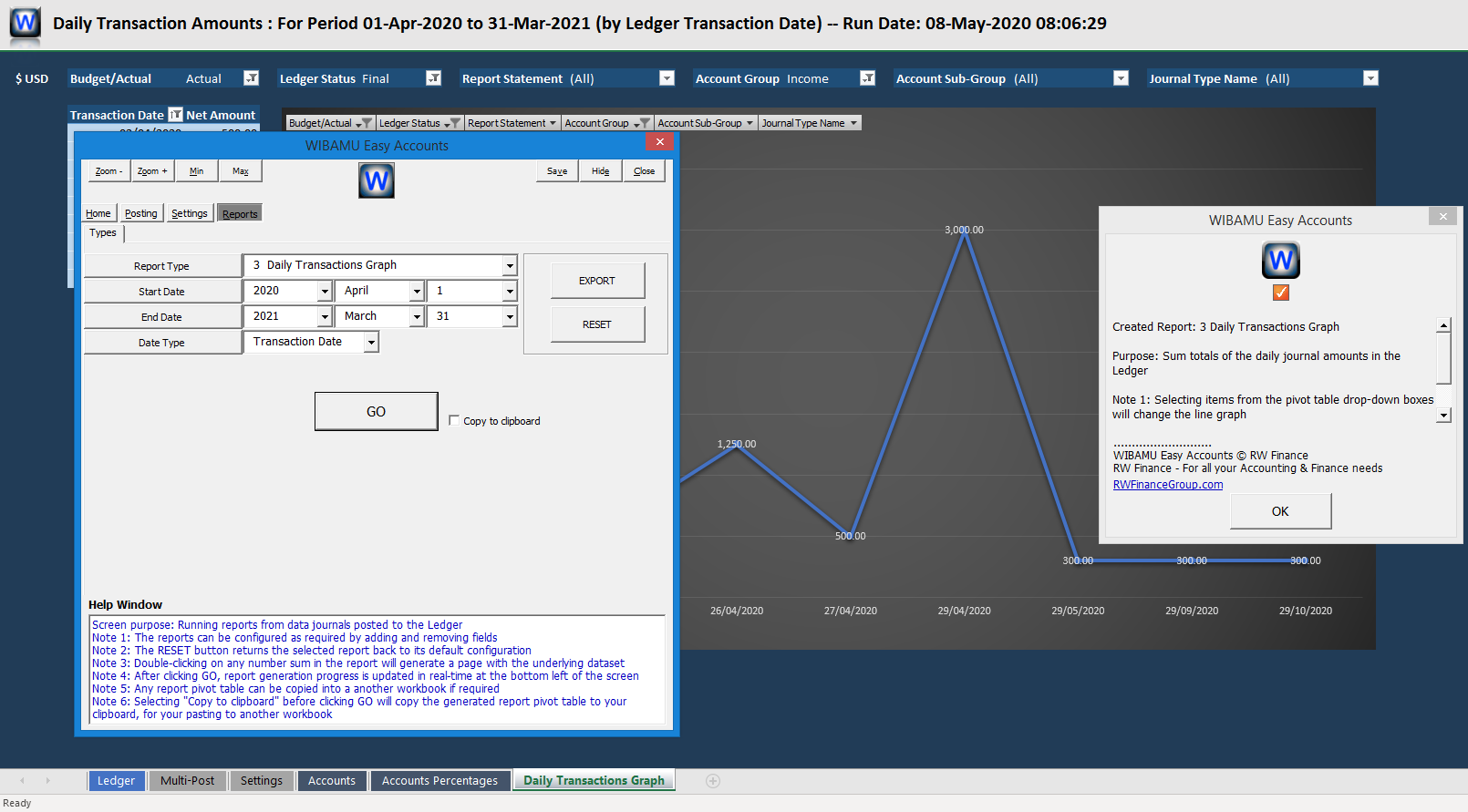Open the Start Date day dropdown
Screen dimensions: 1468x812
click(510, 291)
